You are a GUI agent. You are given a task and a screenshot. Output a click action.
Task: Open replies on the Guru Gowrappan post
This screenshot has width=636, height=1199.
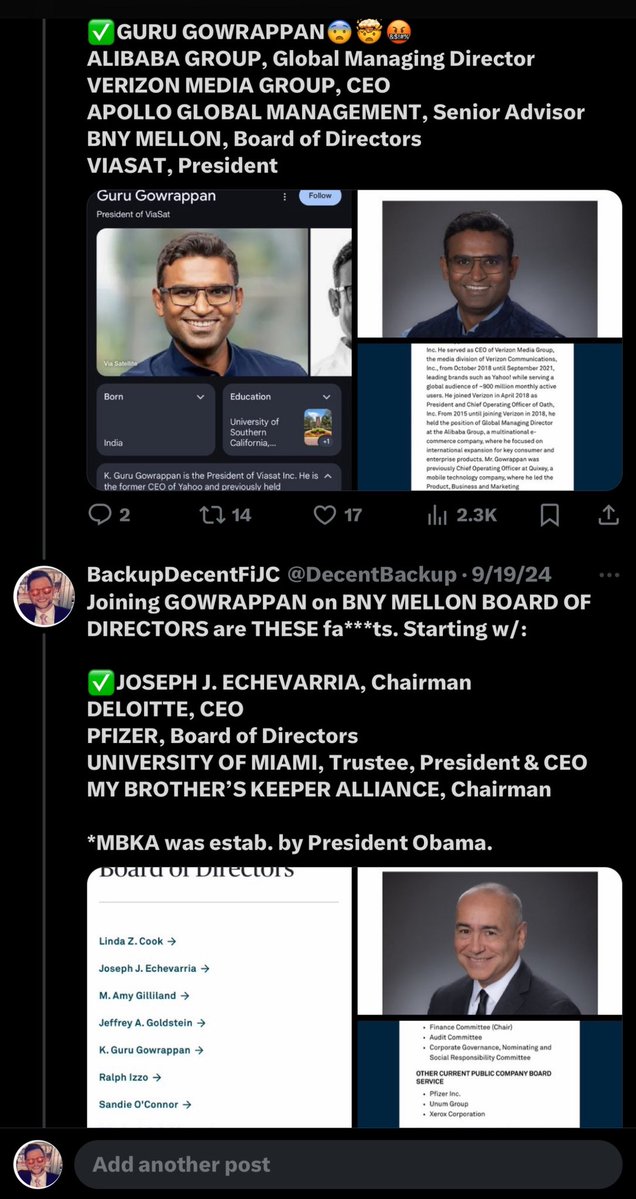[100, 515]
